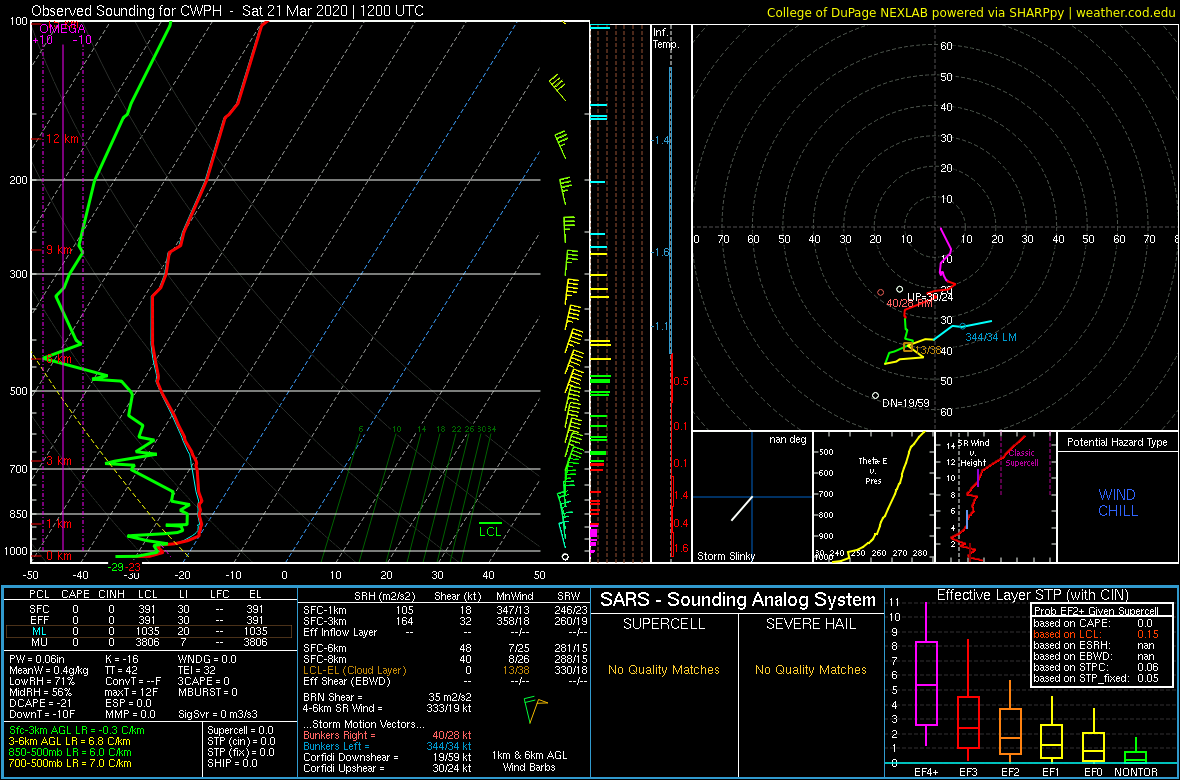Image resolution: width=1180 pixels, height=780 pixels.
Task: Click the UP=30/24 hodograph label
Action: tap(929, 297)
